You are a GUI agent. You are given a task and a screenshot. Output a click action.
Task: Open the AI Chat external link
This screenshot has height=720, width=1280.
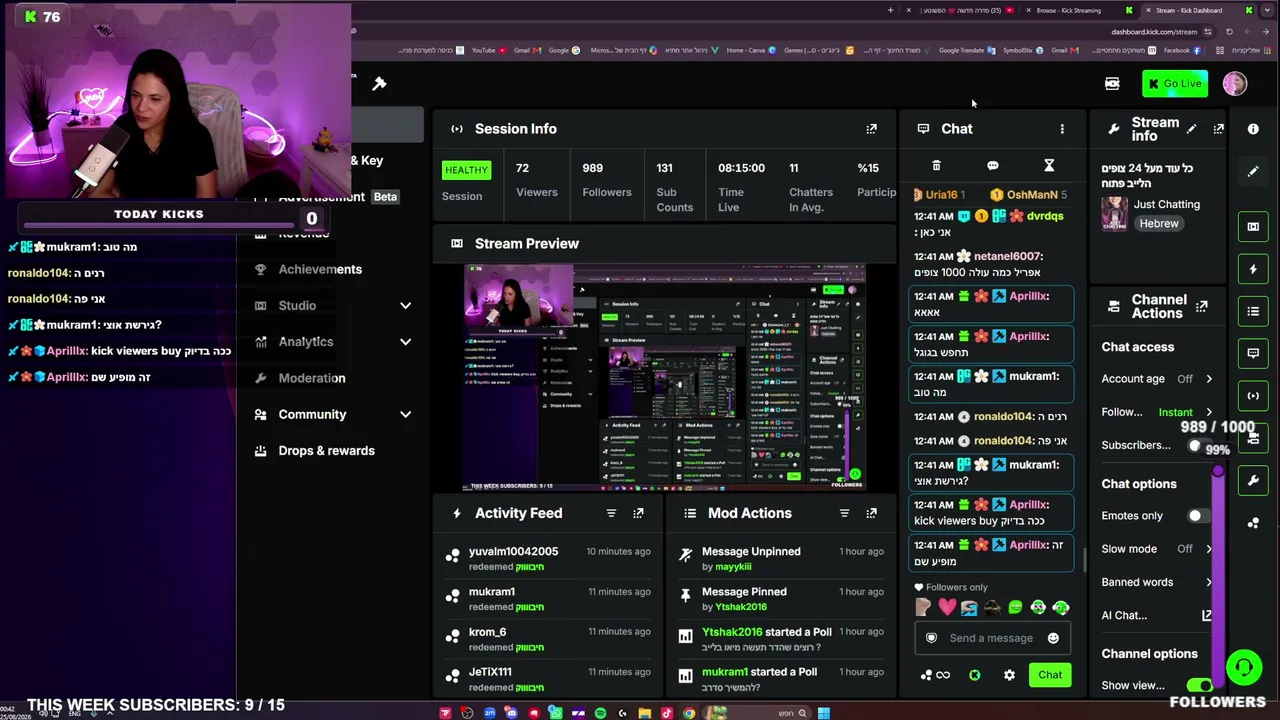tap(1206, 616)
